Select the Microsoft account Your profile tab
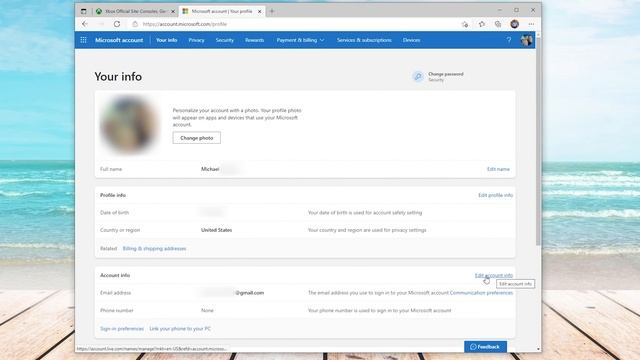 pos(222,11)
